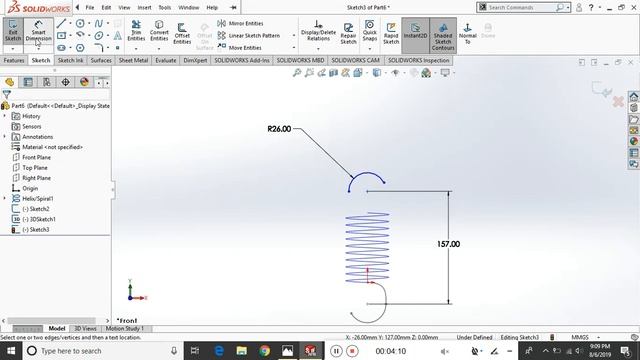Open Exit Sketch dropdown arrow

13,49
